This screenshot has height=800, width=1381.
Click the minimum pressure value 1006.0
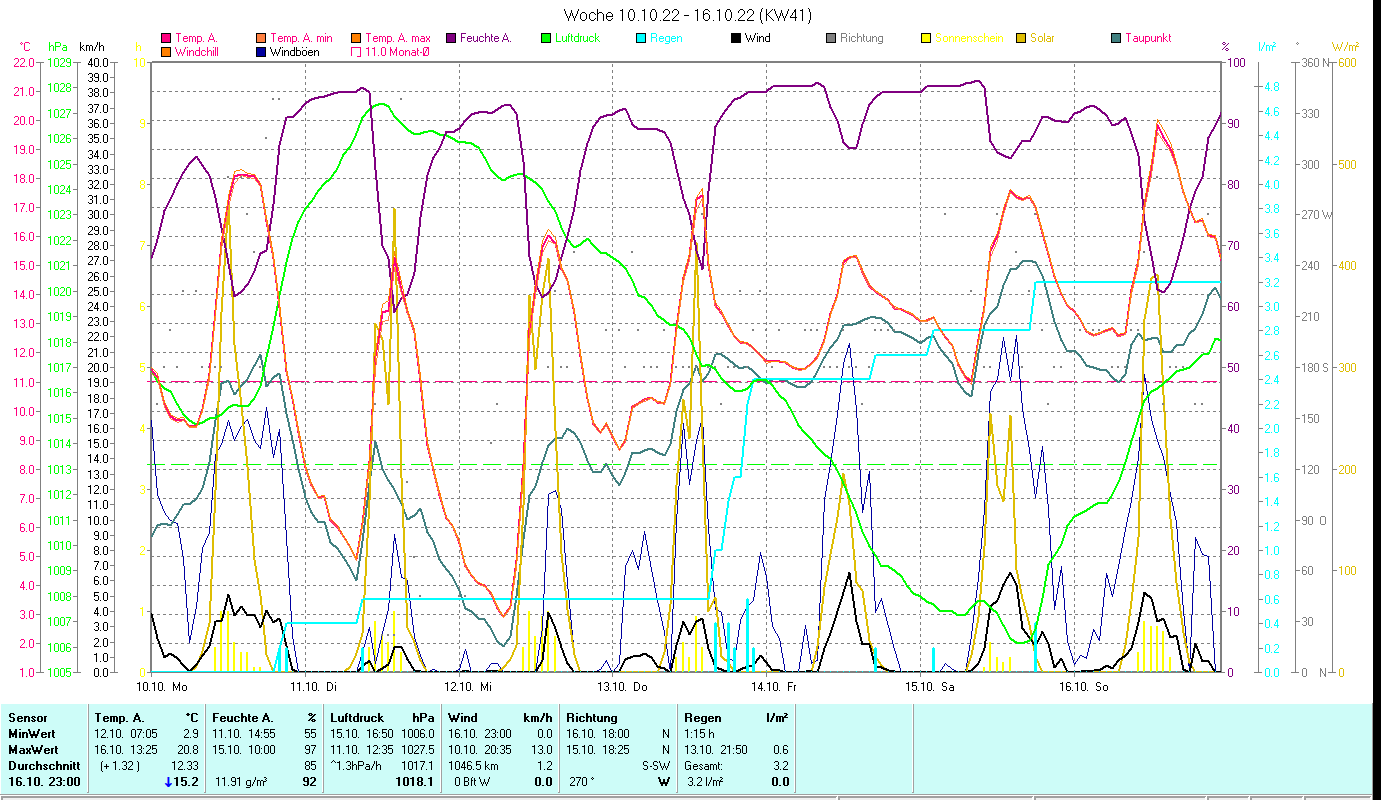(417, 734)
